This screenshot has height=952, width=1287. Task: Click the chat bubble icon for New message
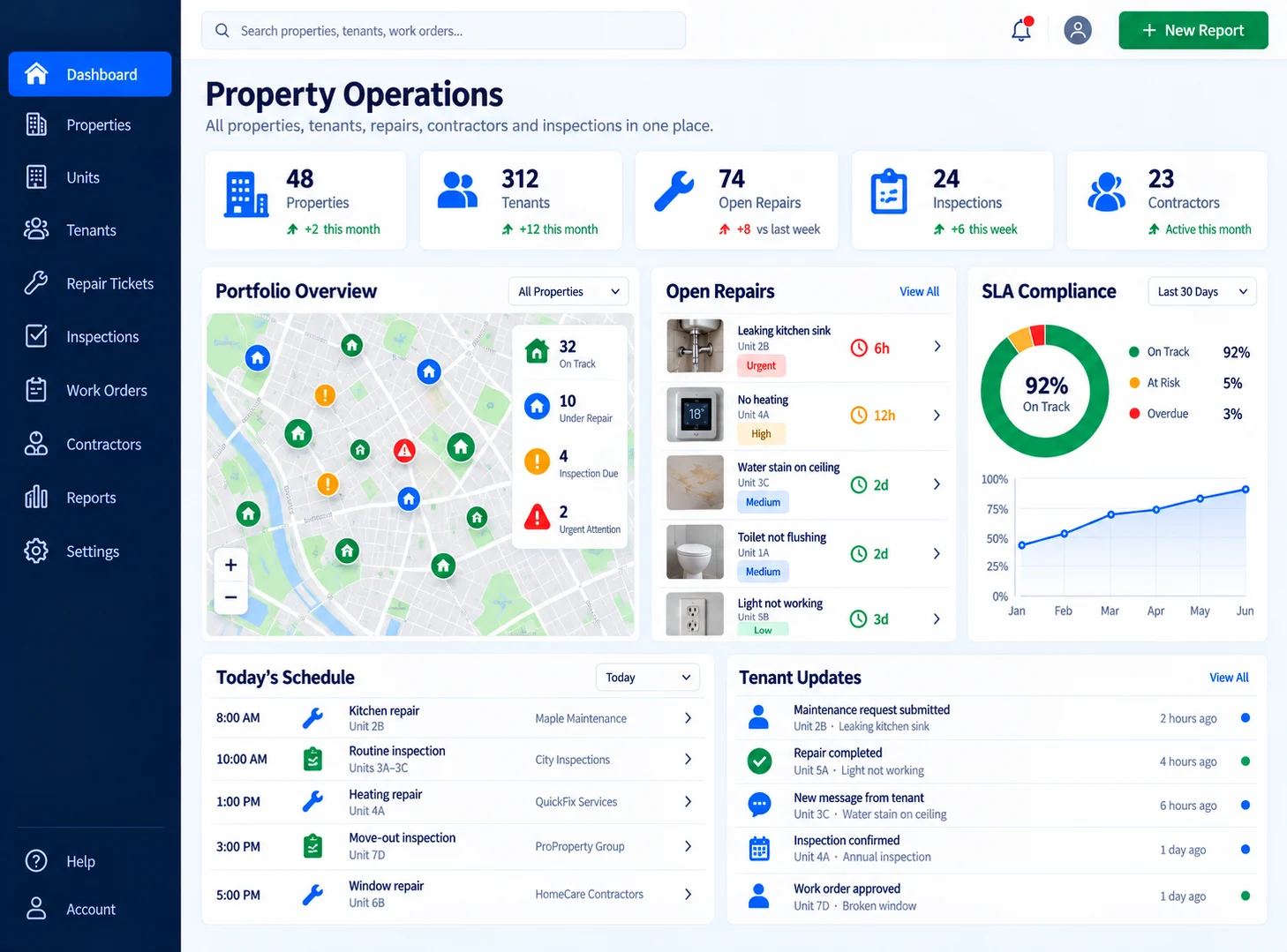click(x=759, y=805)
